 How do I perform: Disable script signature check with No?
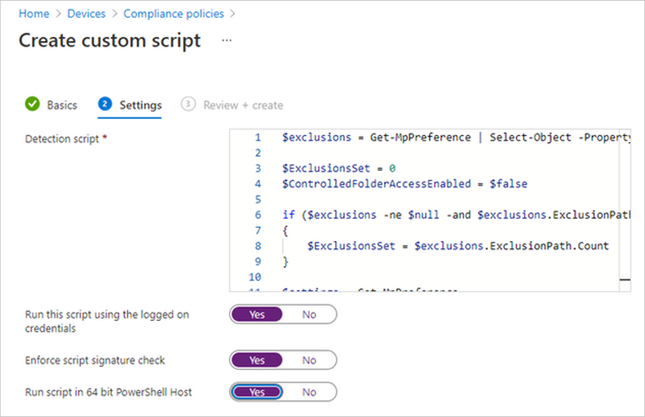pos(309,360)
